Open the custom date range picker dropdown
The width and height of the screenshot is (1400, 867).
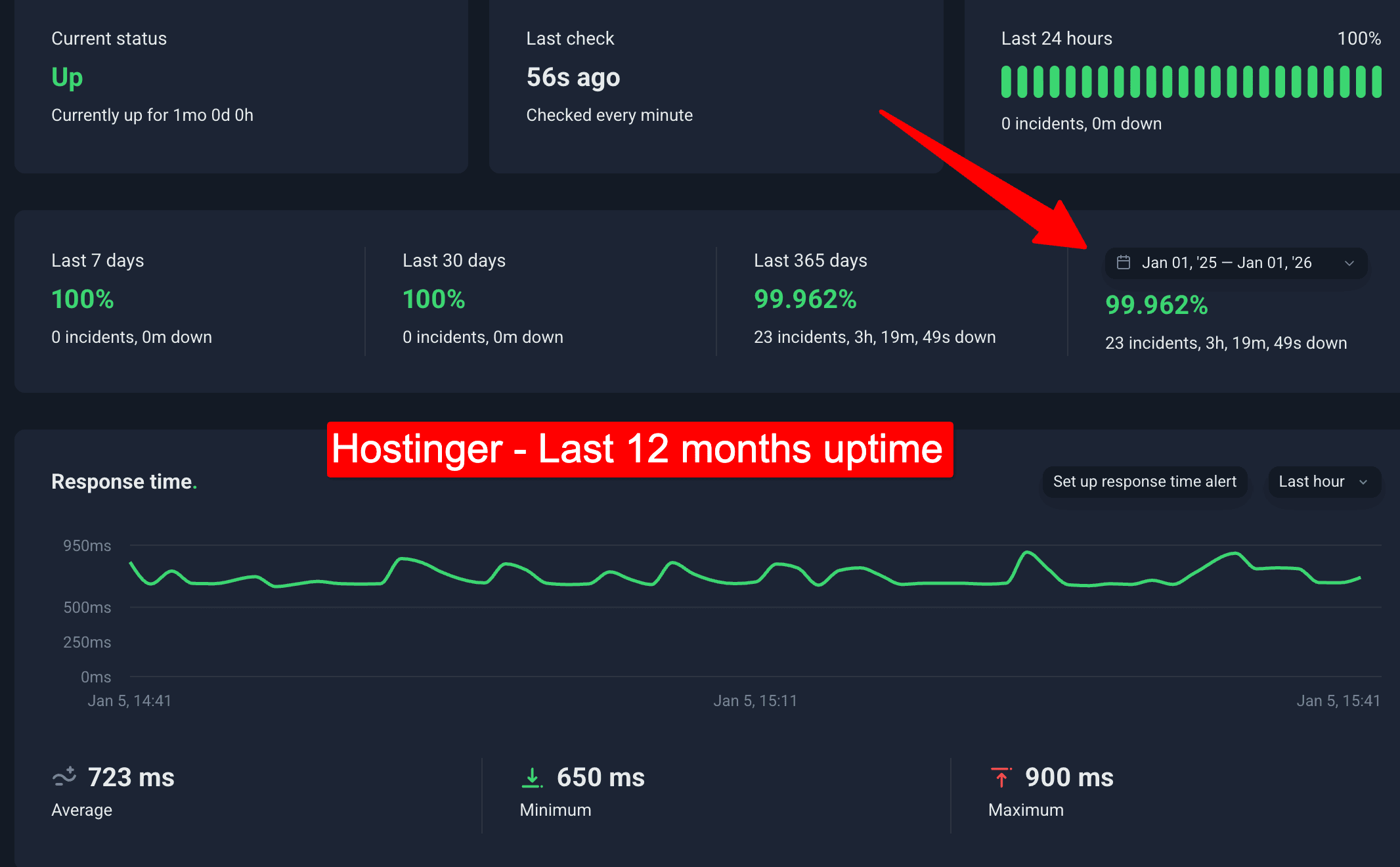(1235, 263)
